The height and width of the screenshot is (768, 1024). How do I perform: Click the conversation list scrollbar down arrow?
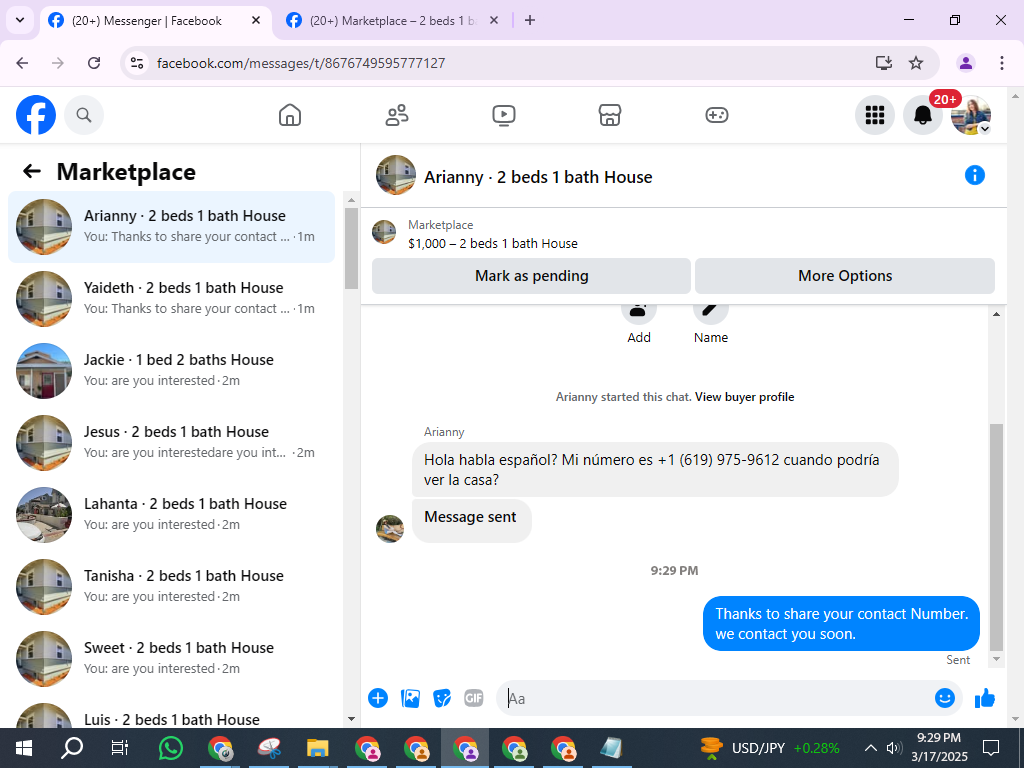[351, 719]
